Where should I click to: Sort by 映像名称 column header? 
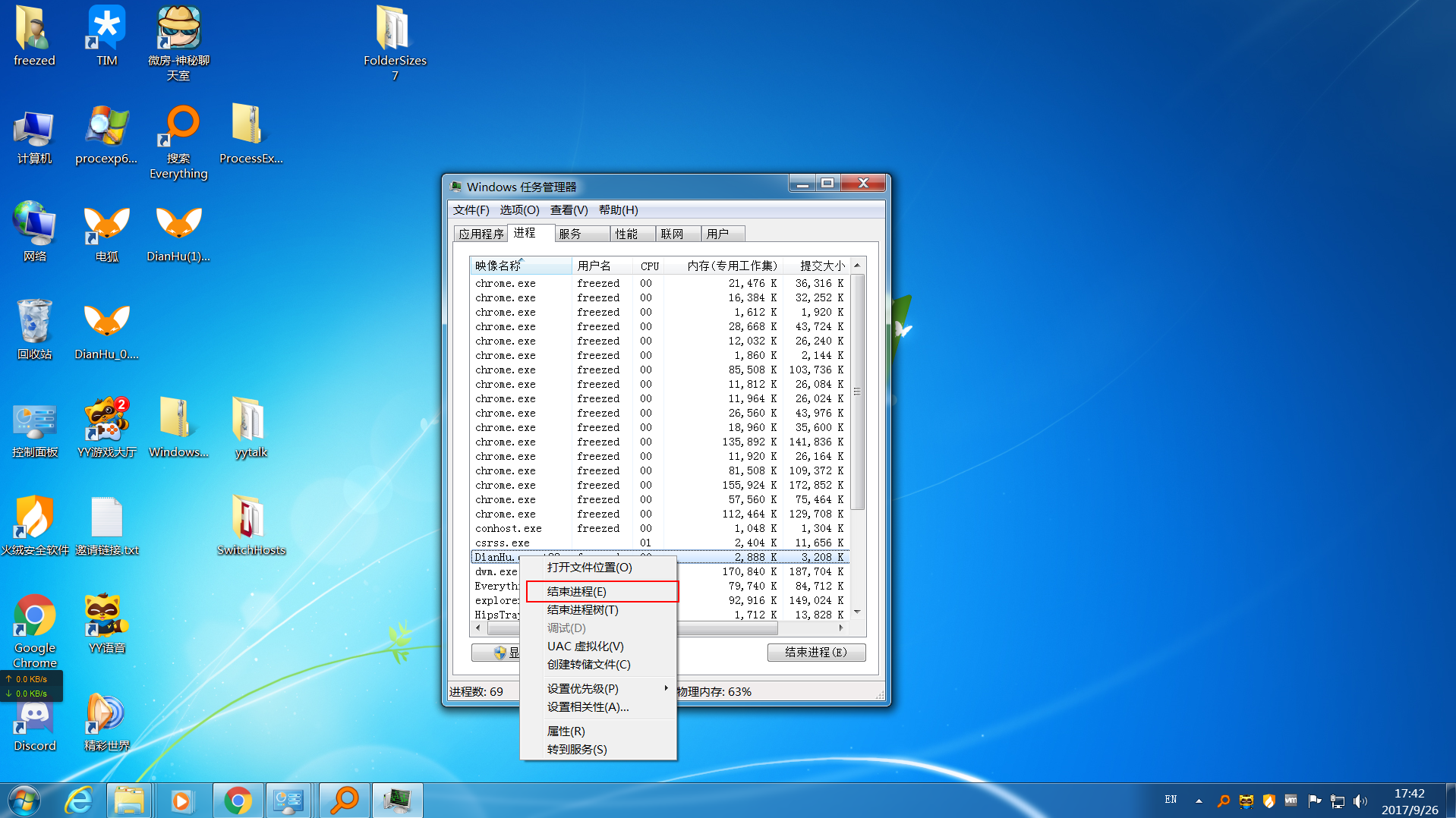click(521, 266)
